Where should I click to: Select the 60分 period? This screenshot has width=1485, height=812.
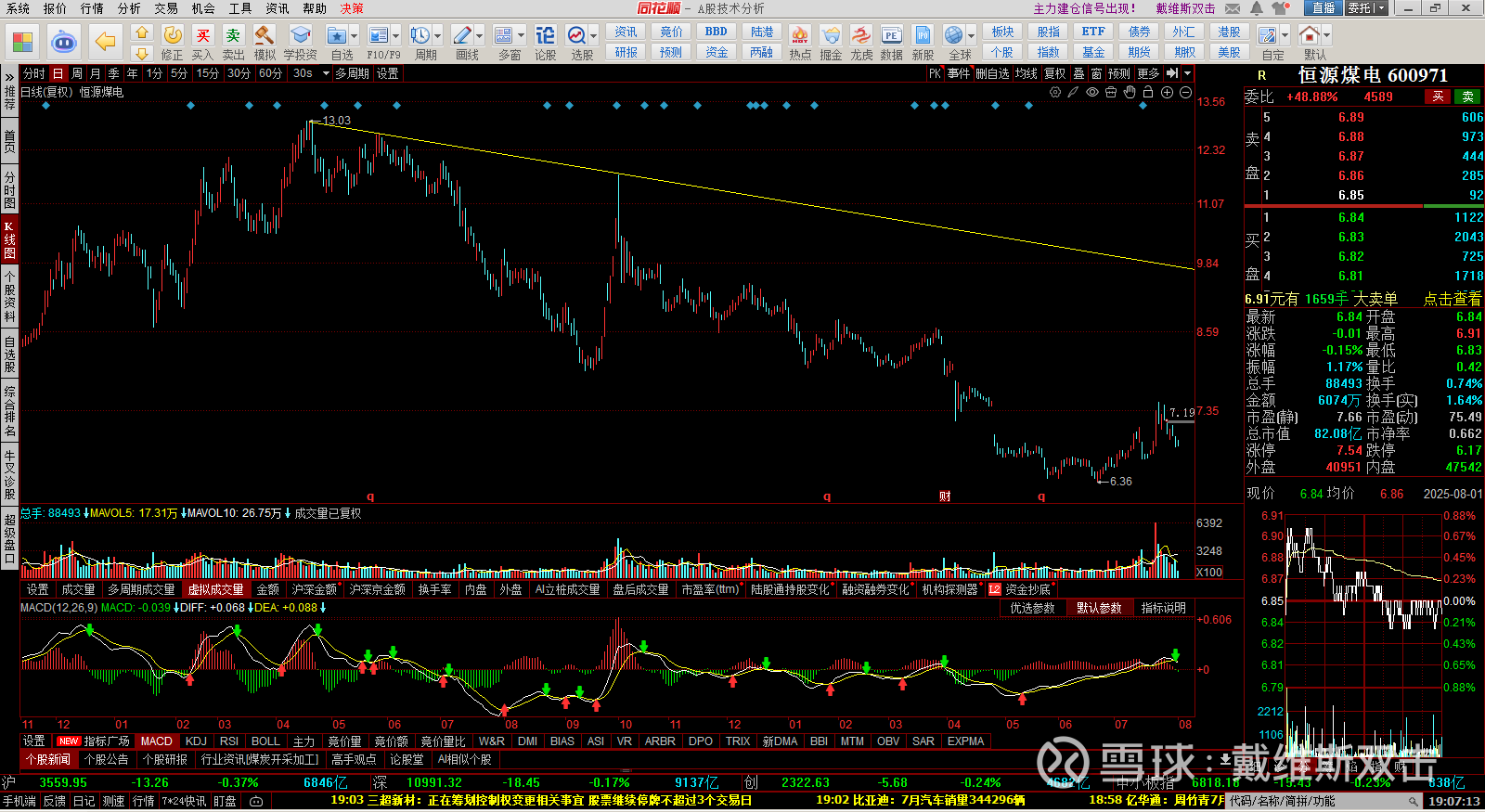[270, 73]
